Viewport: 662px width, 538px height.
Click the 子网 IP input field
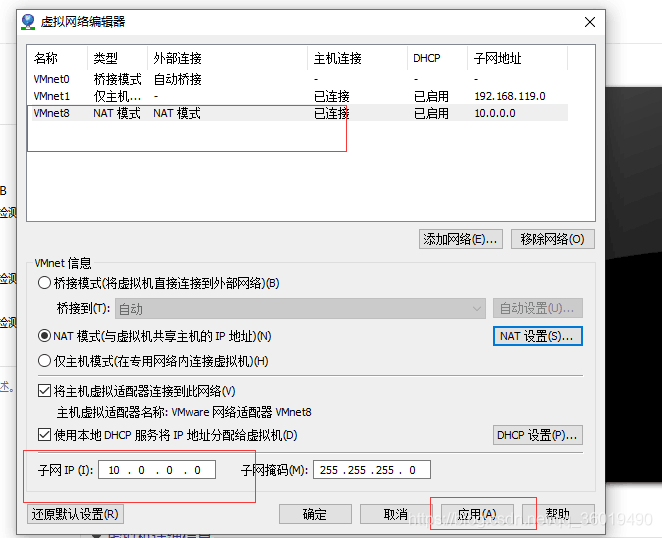point(157,470)
